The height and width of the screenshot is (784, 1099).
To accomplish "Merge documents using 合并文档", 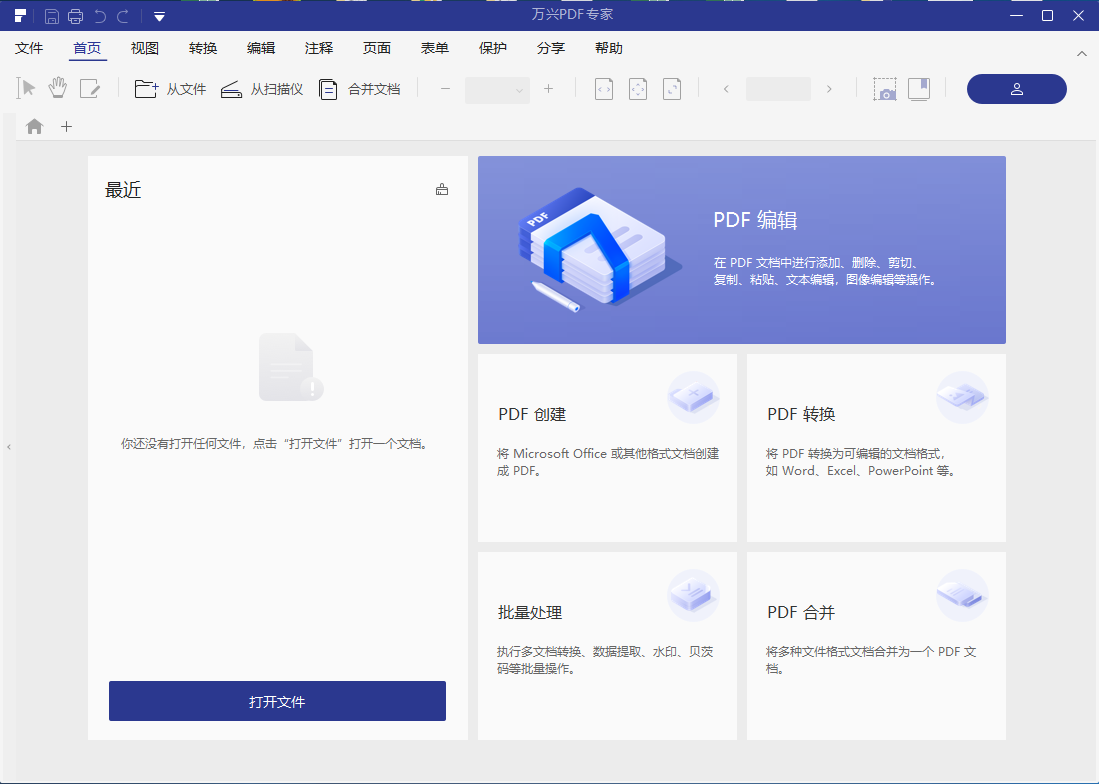I will coord(359,88).
